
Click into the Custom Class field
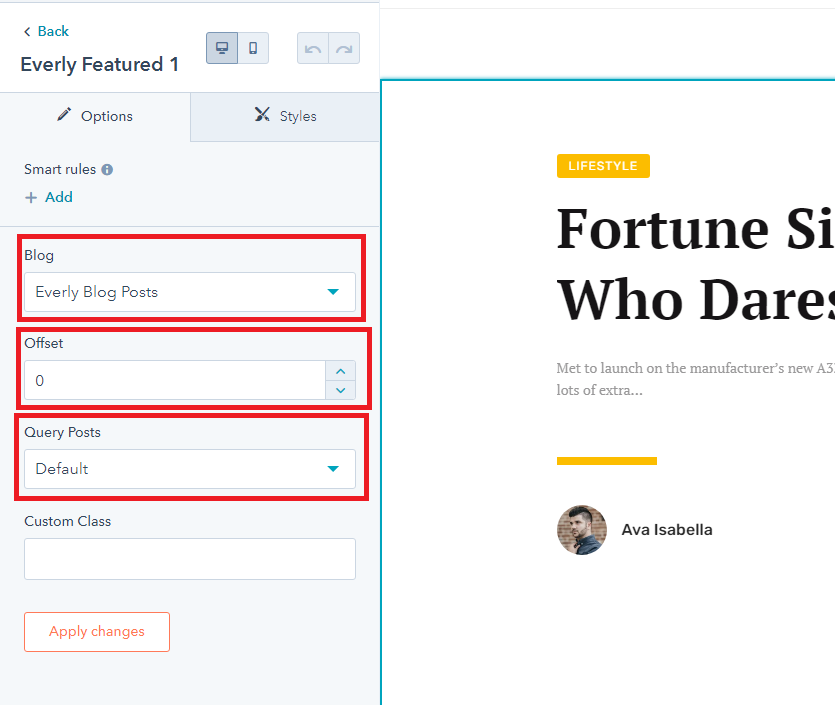tap(190, 559)
